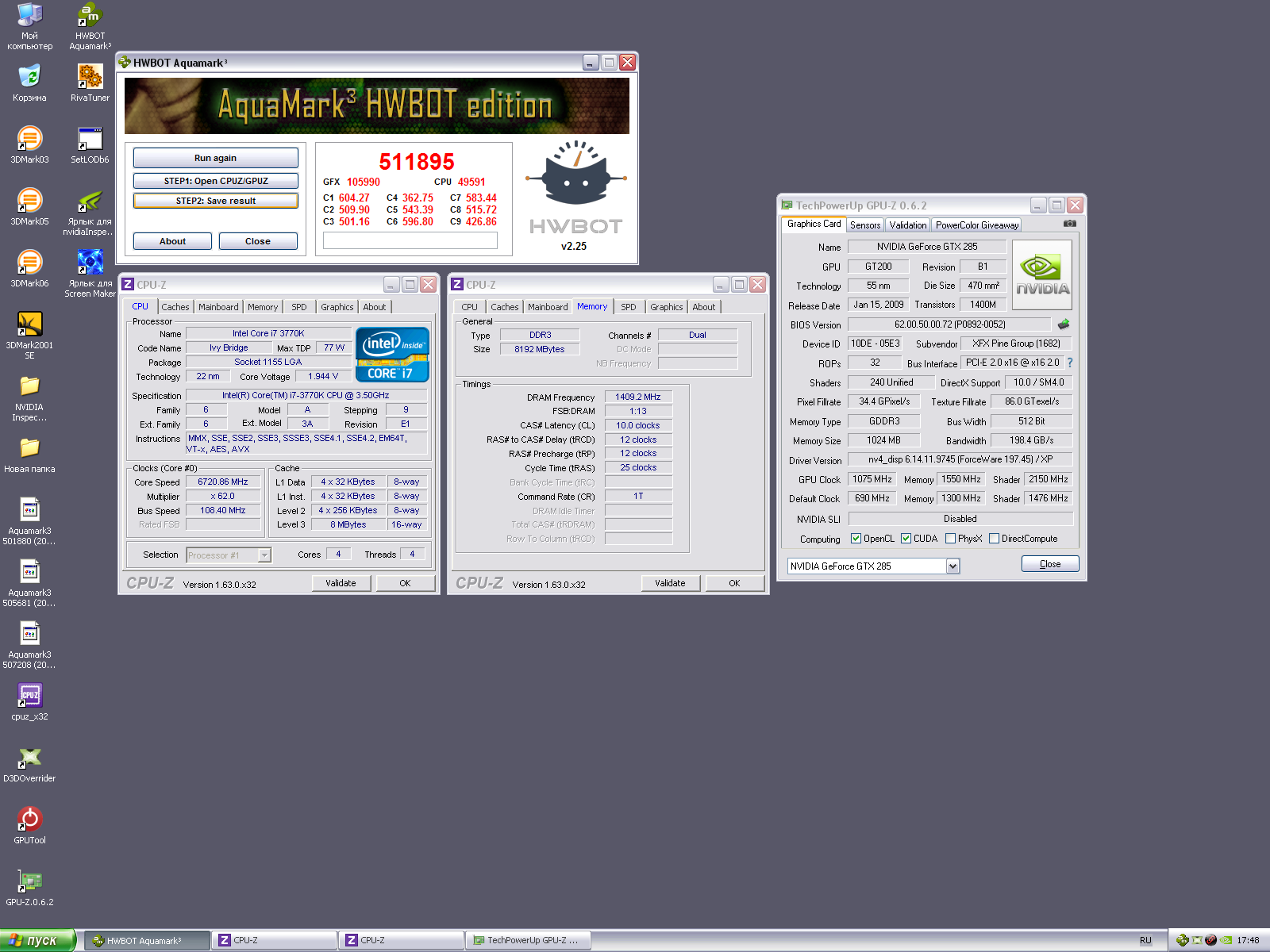Launch 3DMark06 desktop shortcut
Viewport: 1270px width, 952px height.
(x=29, y=268)
